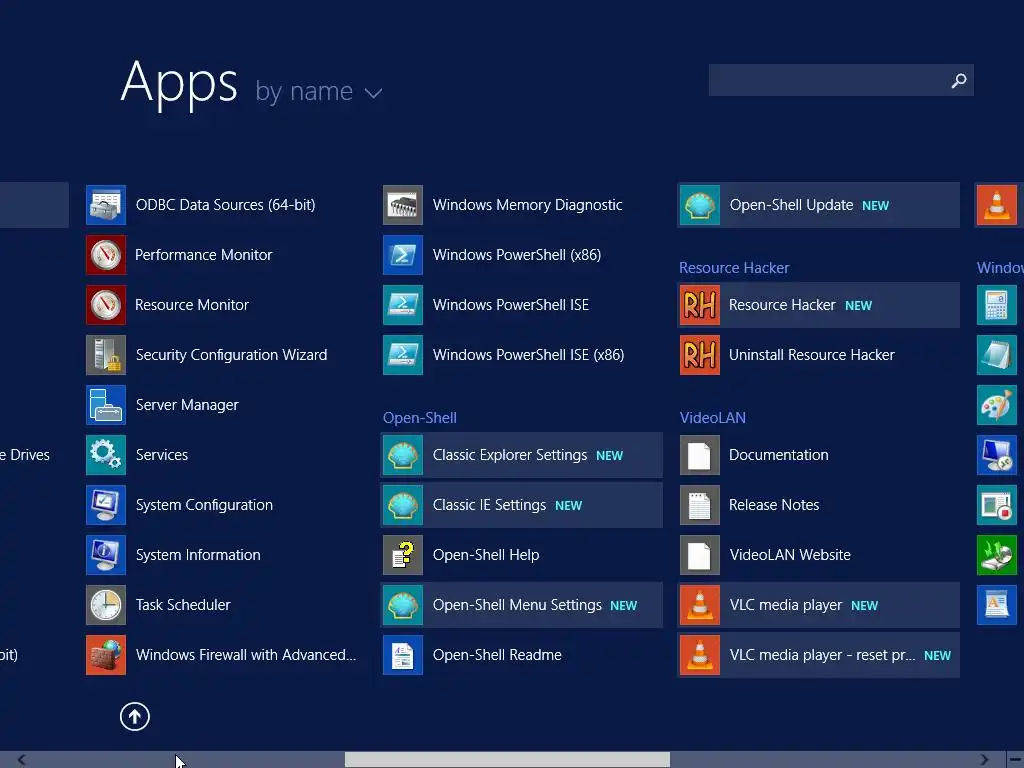Click VLC media player reset preferences icon

[x=700, y=655]
